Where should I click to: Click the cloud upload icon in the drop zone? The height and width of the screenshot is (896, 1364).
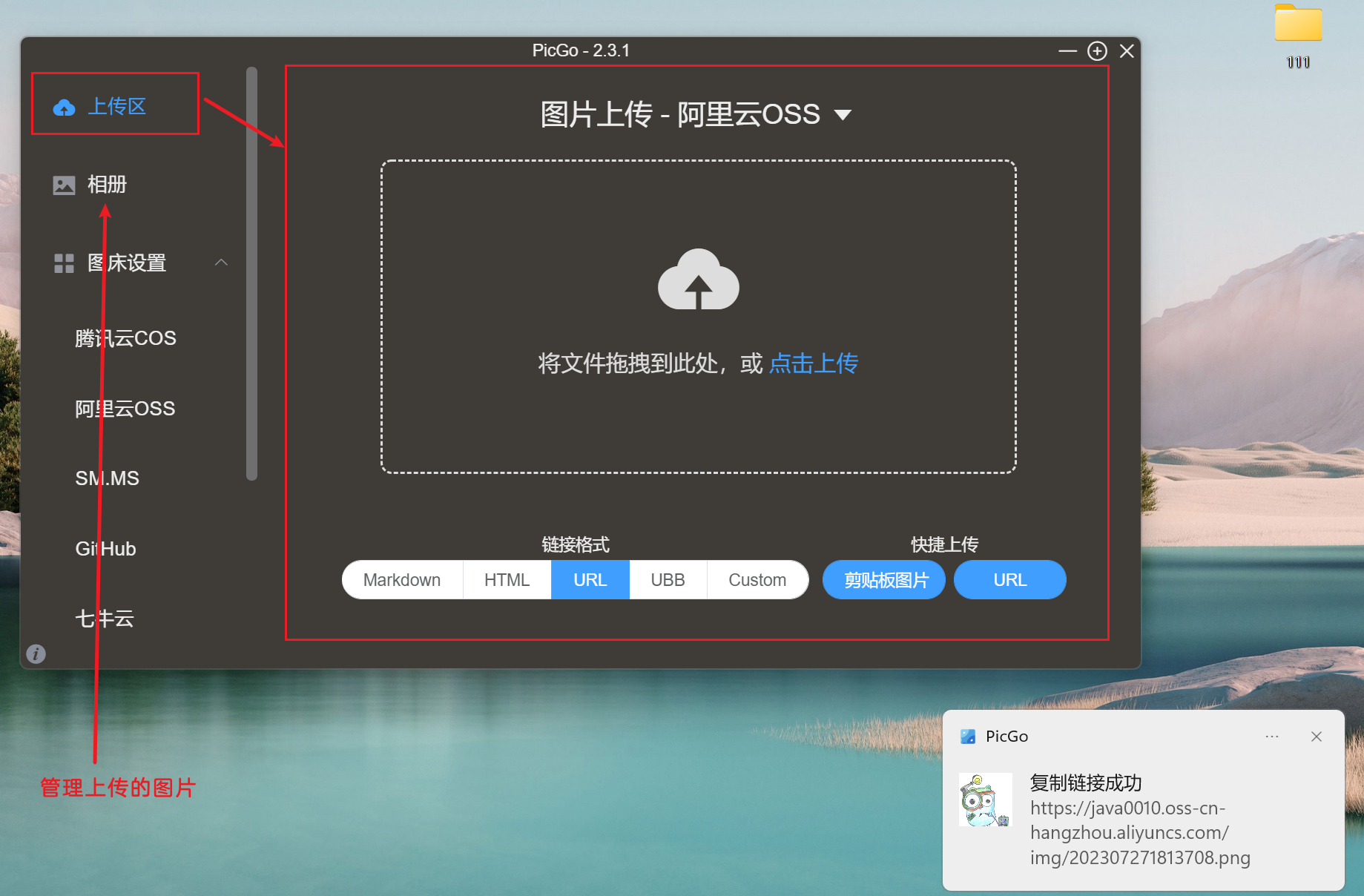(699, 279)
